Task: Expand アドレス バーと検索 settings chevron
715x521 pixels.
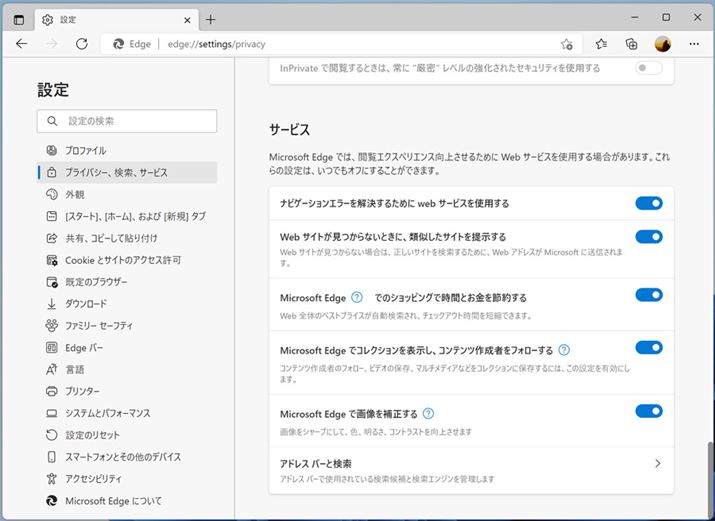Action: (x=657, y=464)
